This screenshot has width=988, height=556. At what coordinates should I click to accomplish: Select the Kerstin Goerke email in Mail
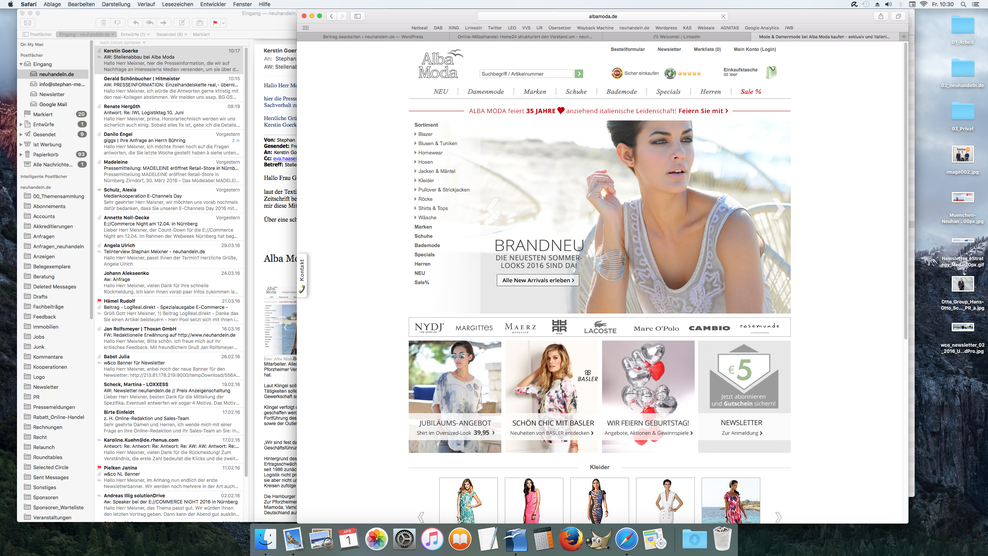(x=170, y=59)
